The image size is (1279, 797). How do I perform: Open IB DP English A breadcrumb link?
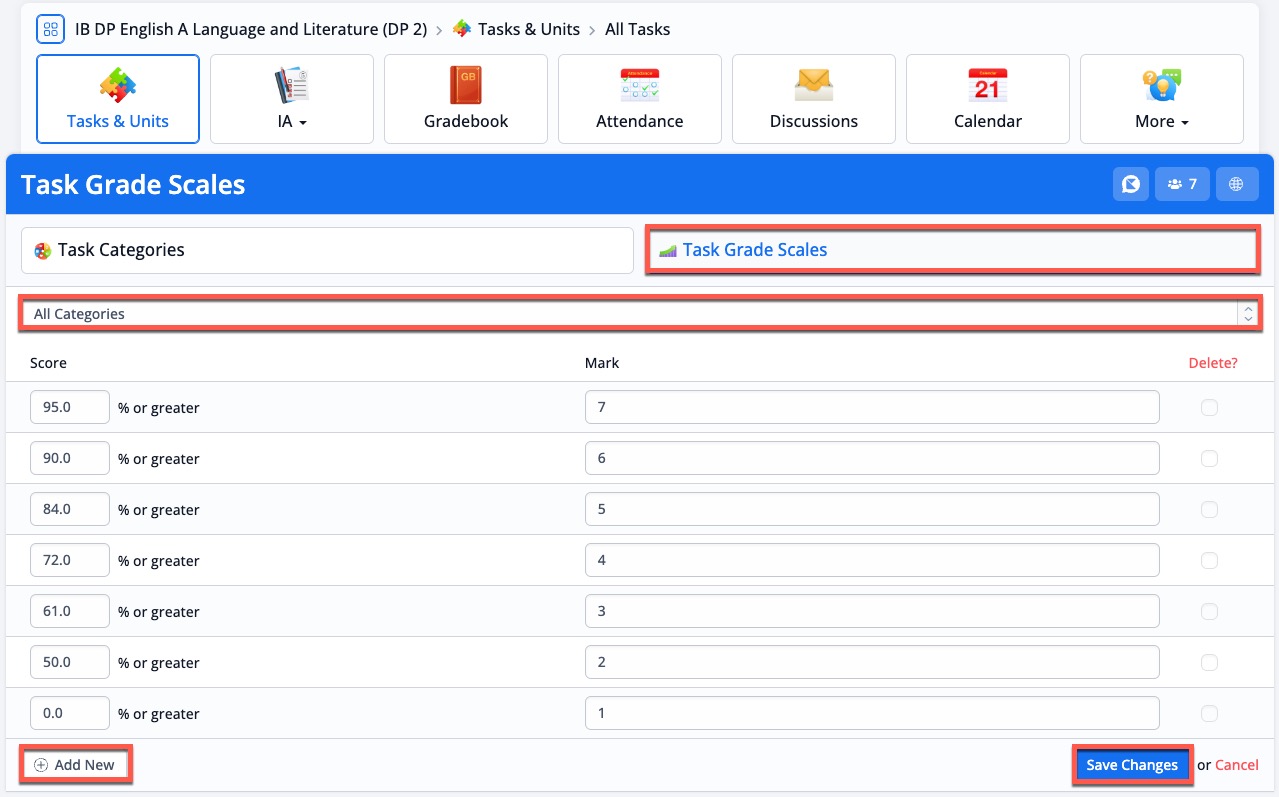[x=251, y=29]
